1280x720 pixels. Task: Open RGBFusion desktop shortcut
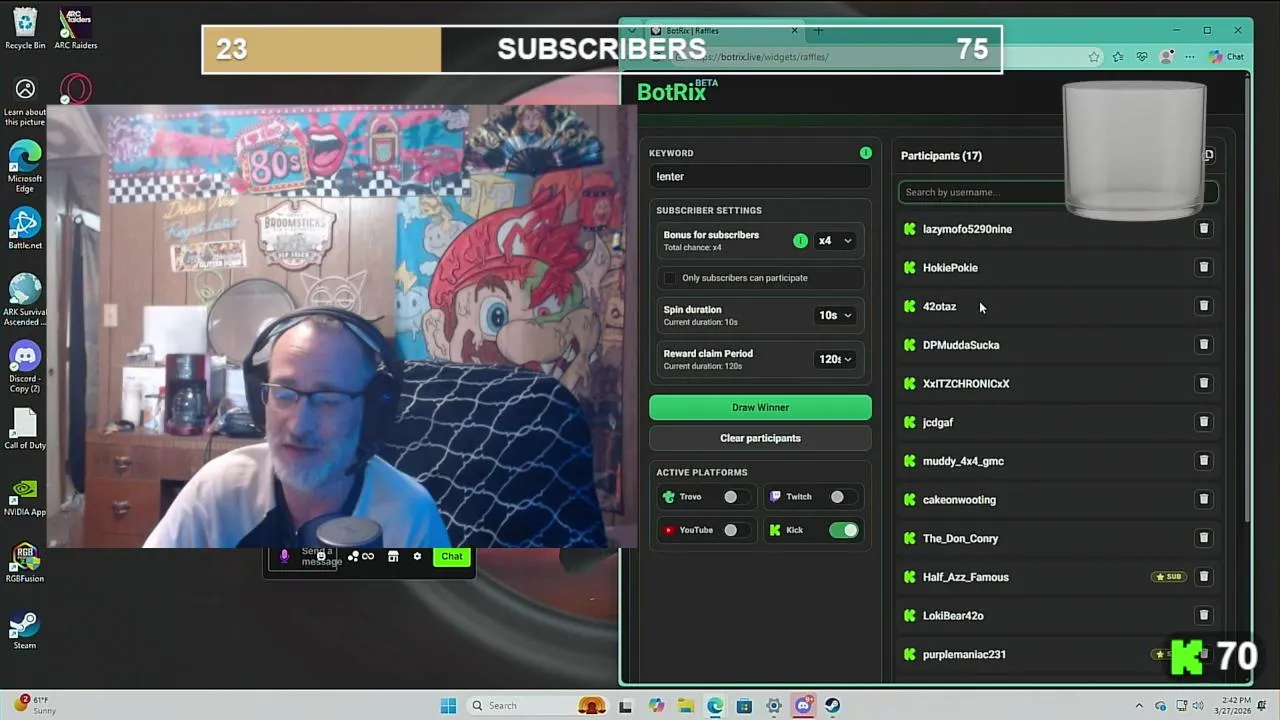coord(25,563)
